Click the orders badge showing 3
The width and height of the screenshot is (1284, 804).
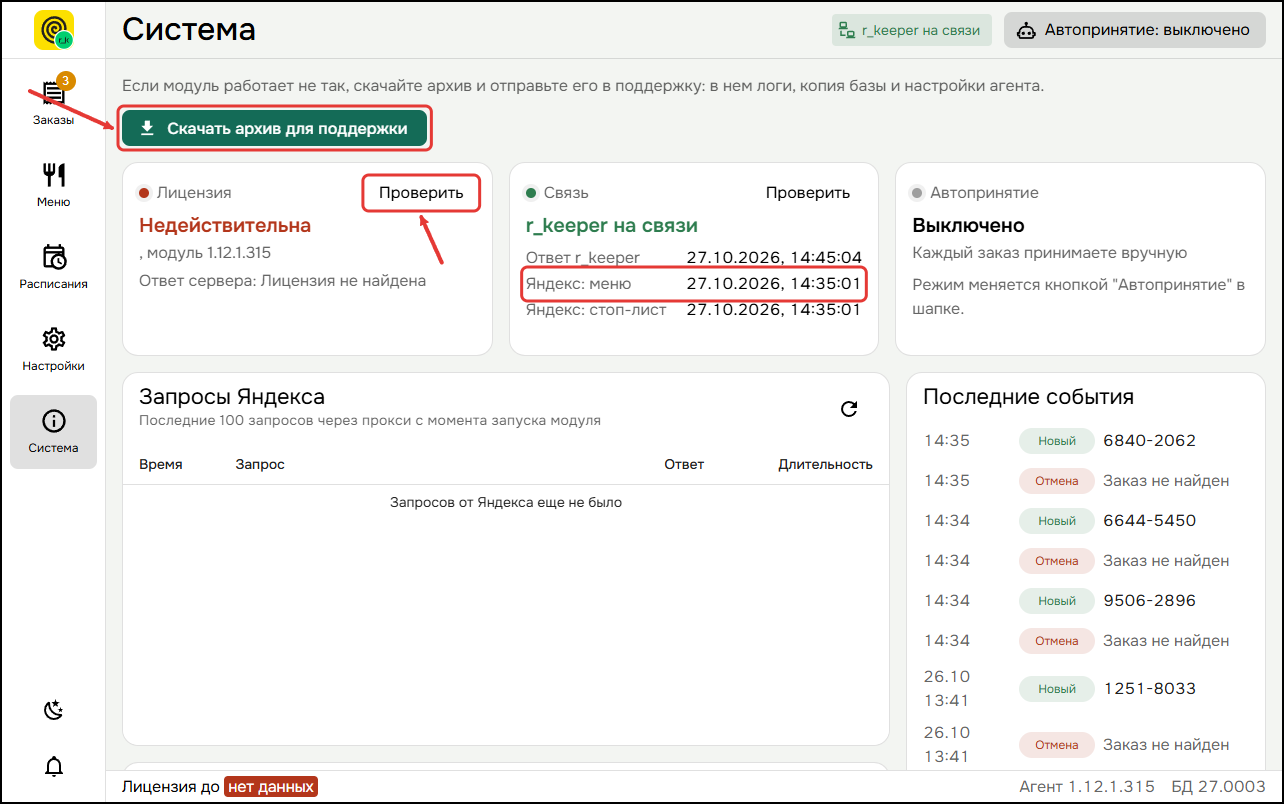(65, 80)
